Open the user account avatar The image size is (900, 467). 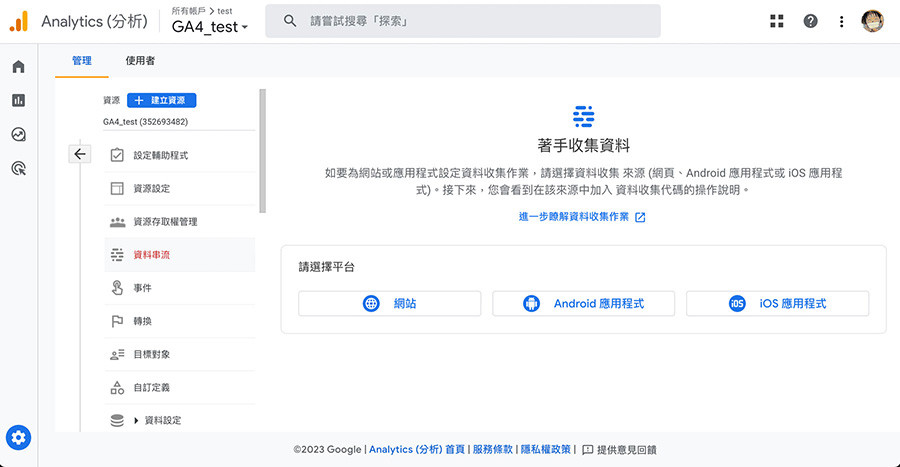pyautogui.click(x=872, y=21)
